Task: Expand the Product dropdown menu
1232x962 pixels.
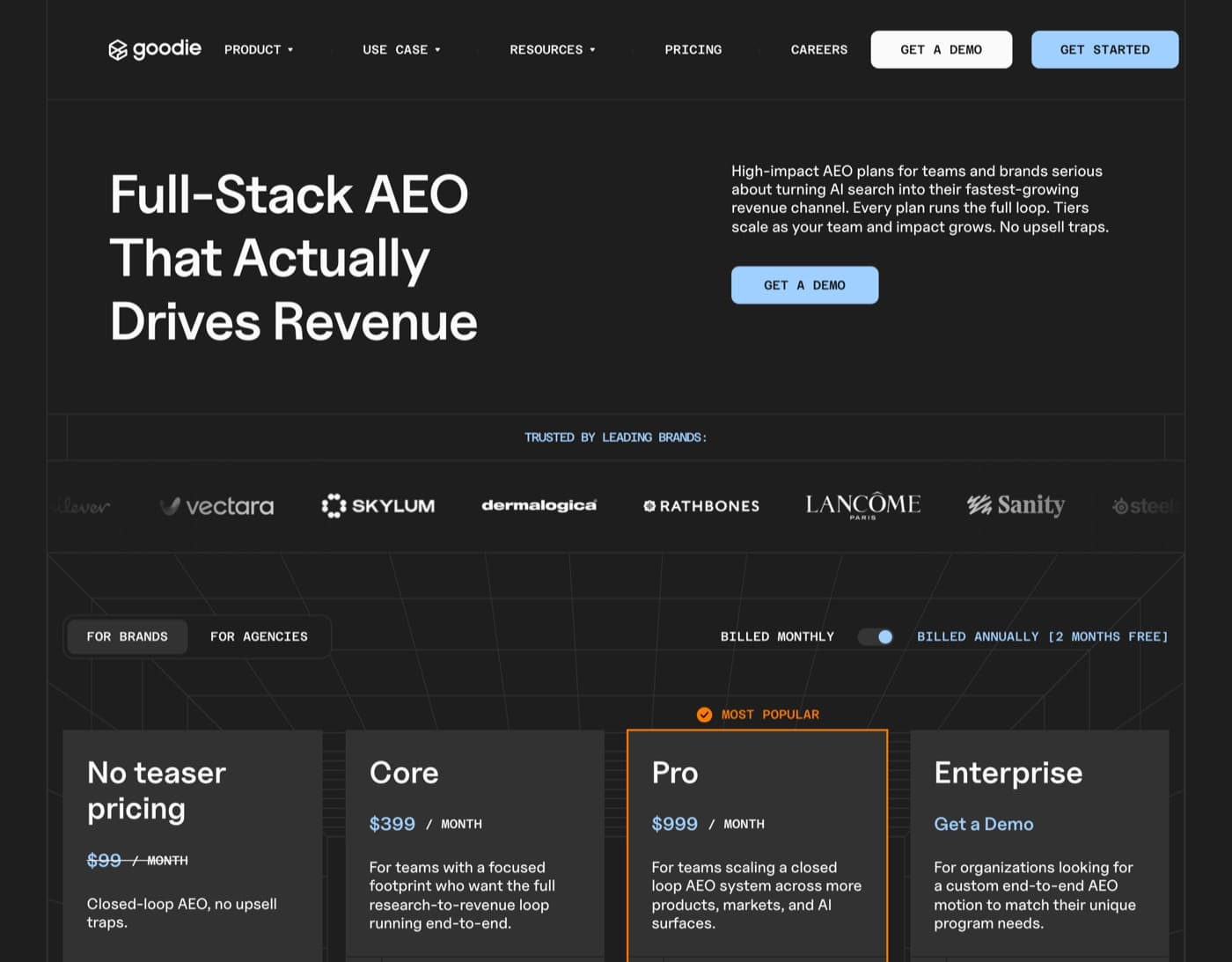Action: click(x=259, y=50)
